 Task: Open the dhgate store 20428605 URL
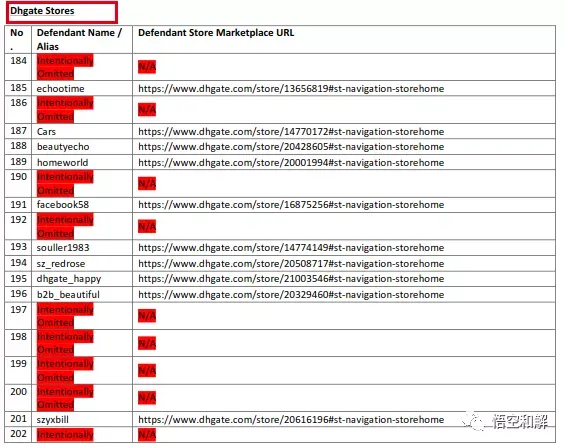291,147
